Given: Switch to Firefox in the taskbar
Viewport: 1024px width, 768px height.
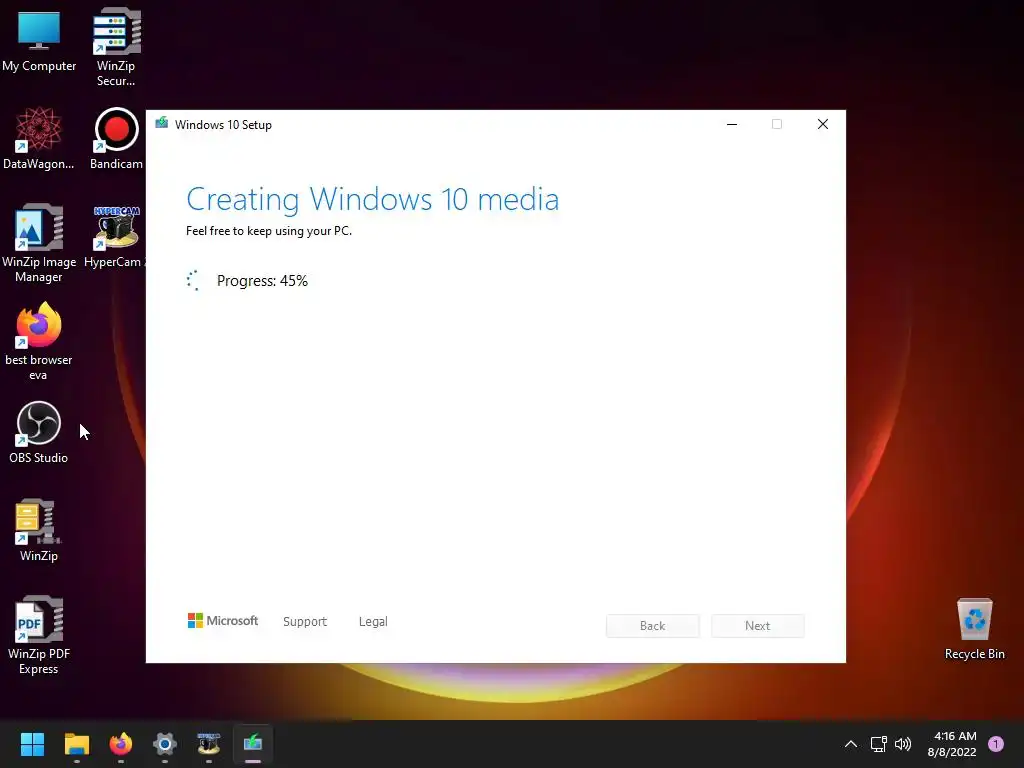Looking at the screenshot, I should click(x=121, y=744).
